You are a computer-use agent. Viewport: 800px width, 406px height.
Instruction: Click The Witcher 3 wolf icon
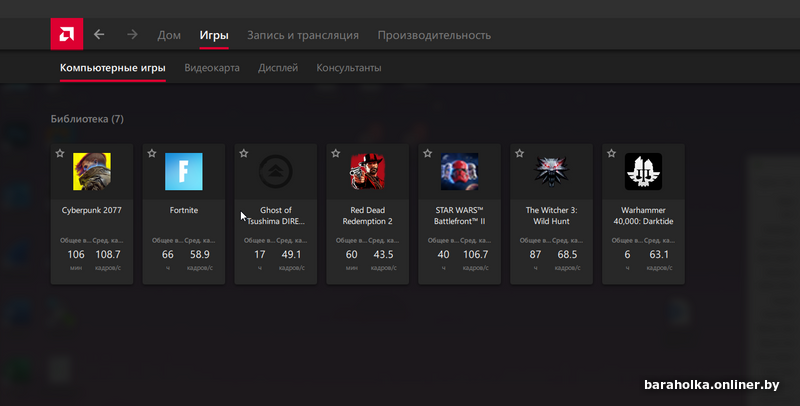(x=551, y=171)
